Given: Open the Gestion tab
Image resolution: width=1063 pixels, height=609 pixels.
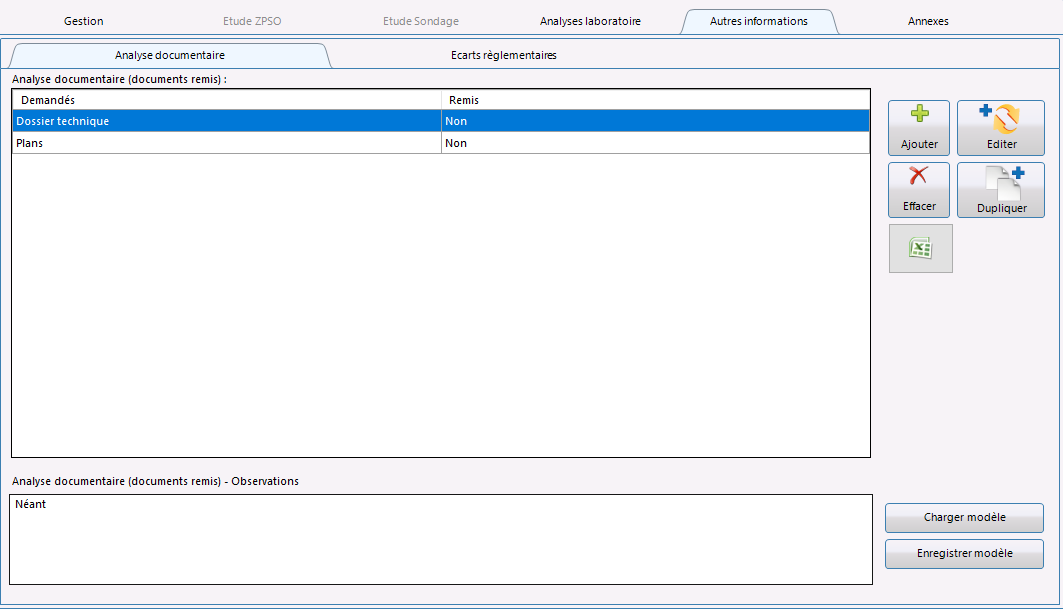Looking at the screenshot, I should (84, 21).
